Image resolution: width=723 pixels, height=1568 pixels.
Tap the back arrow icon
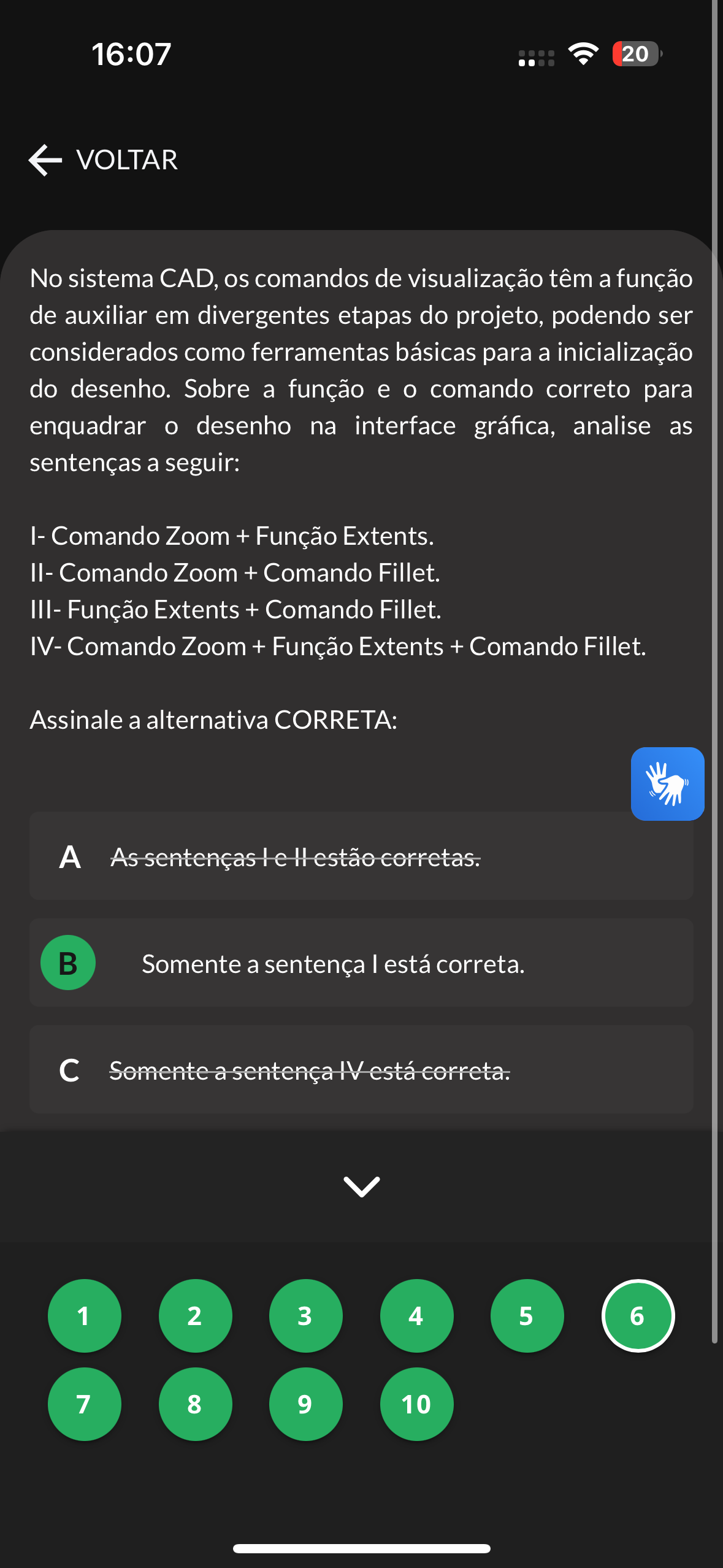click(45, 160)
